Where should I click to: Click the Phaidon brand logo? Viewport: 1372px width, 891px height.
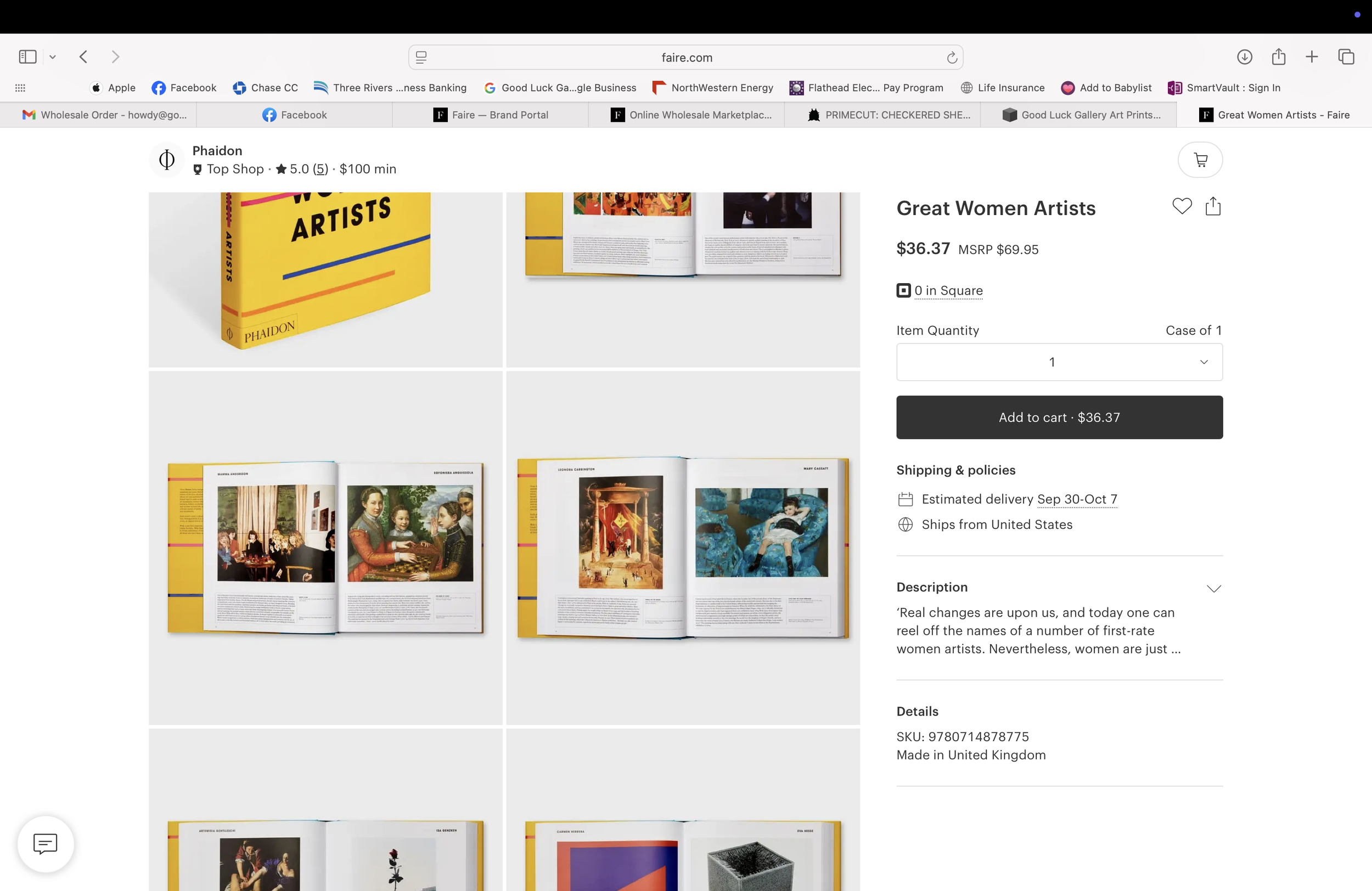167,160
